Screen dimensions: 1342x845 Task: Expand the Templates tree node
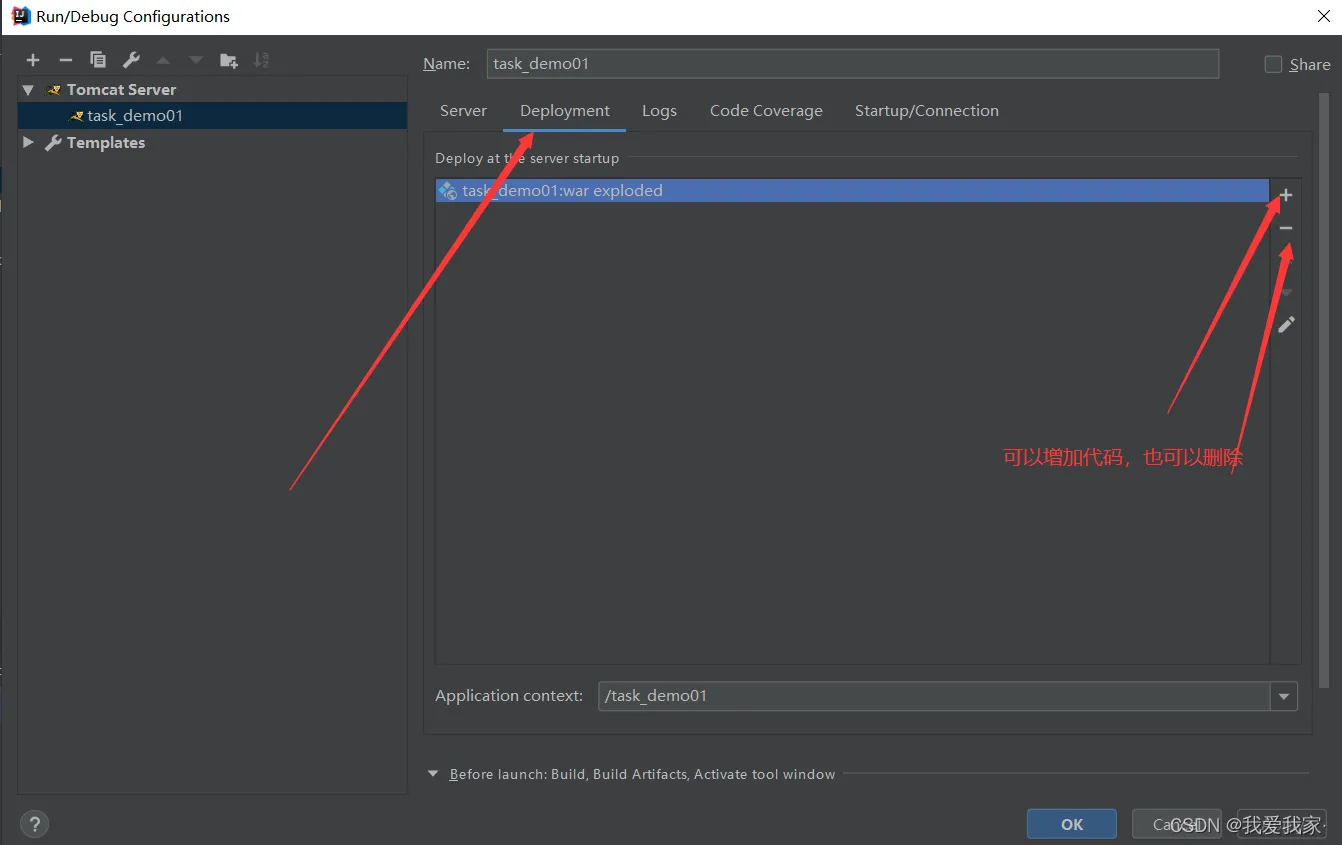click(28, 142)
